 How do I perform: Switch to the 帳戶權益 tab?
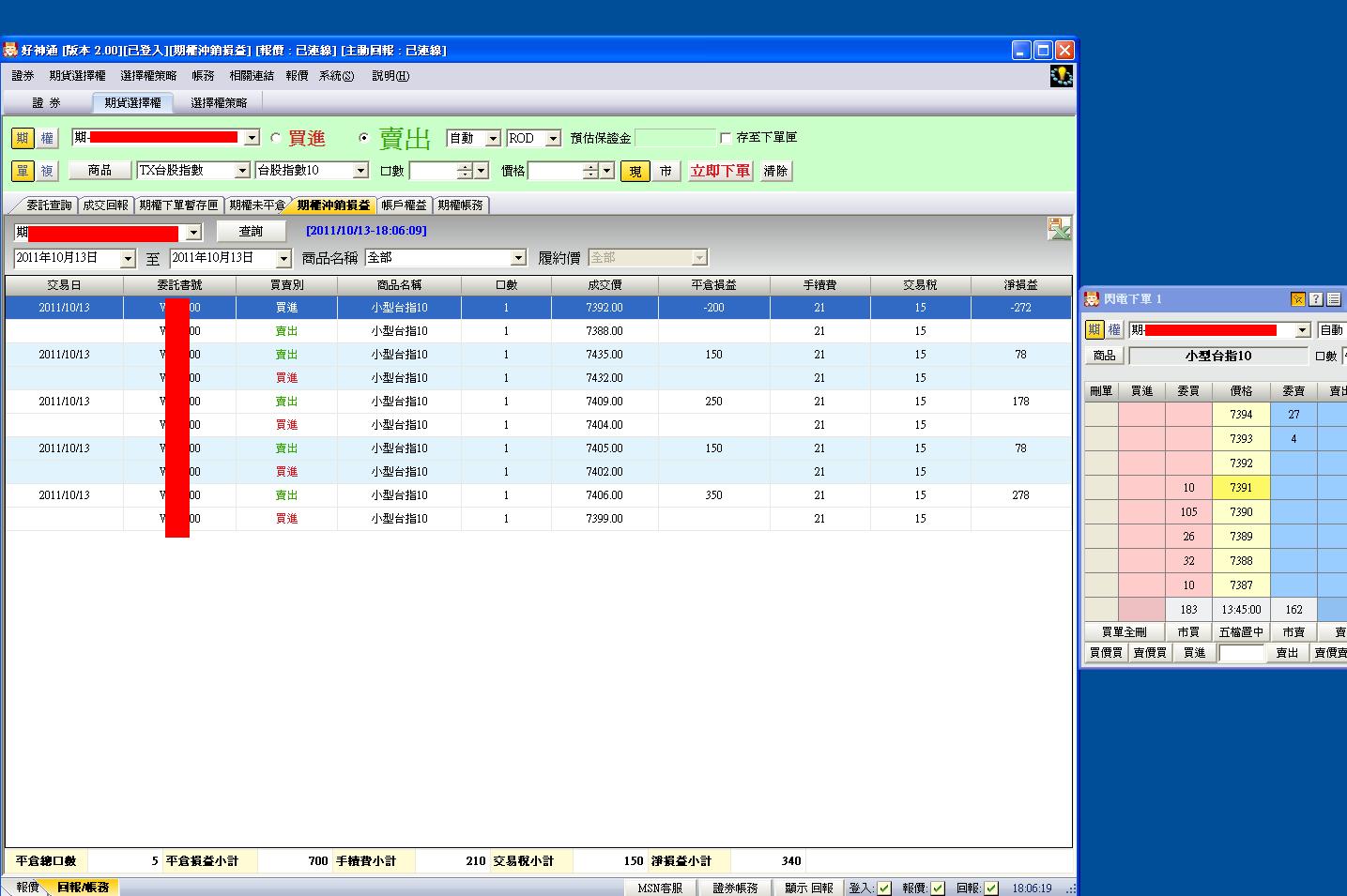coord(404,205)
